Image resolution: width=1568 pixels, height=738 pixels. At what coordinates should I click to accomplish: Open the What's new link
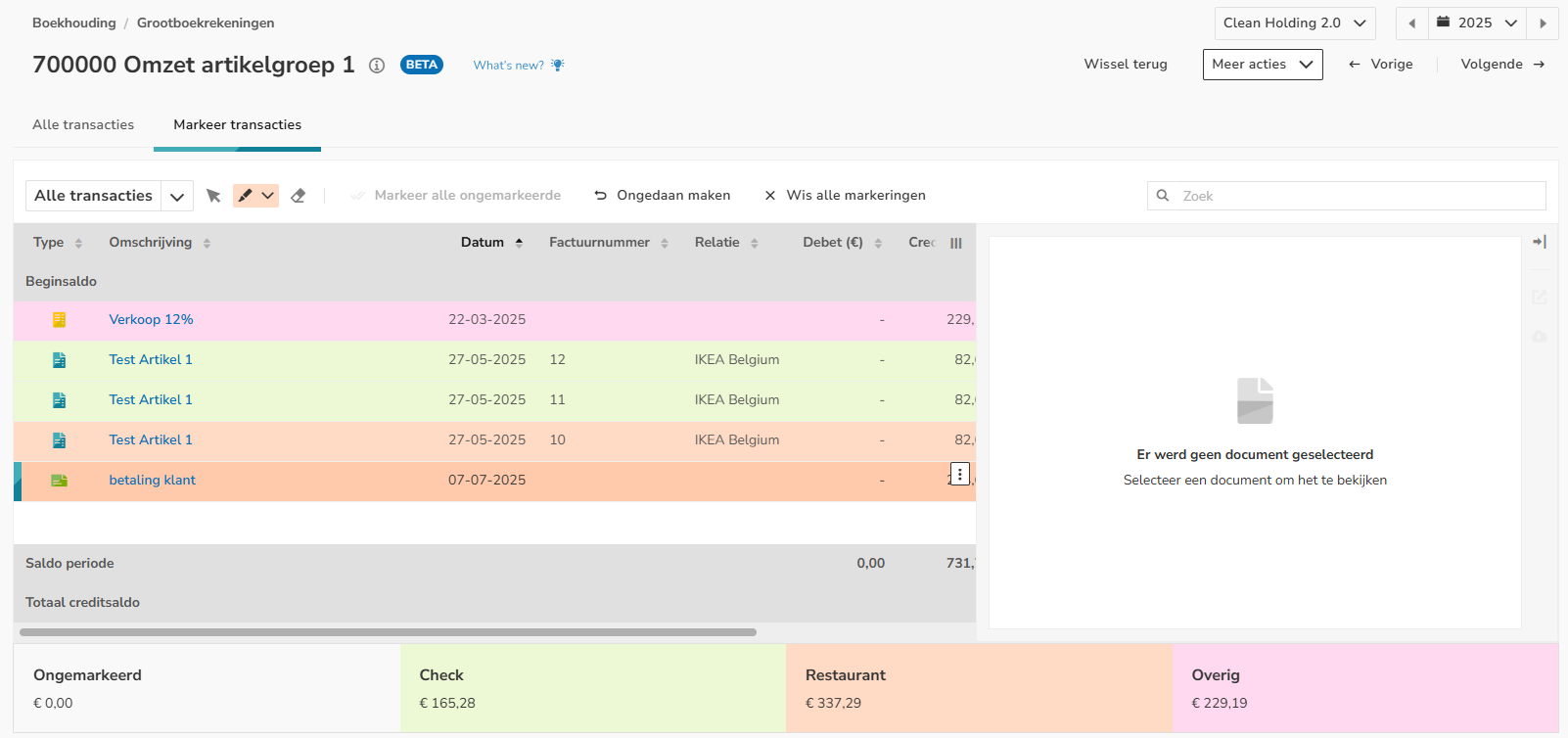click(509, 66)
